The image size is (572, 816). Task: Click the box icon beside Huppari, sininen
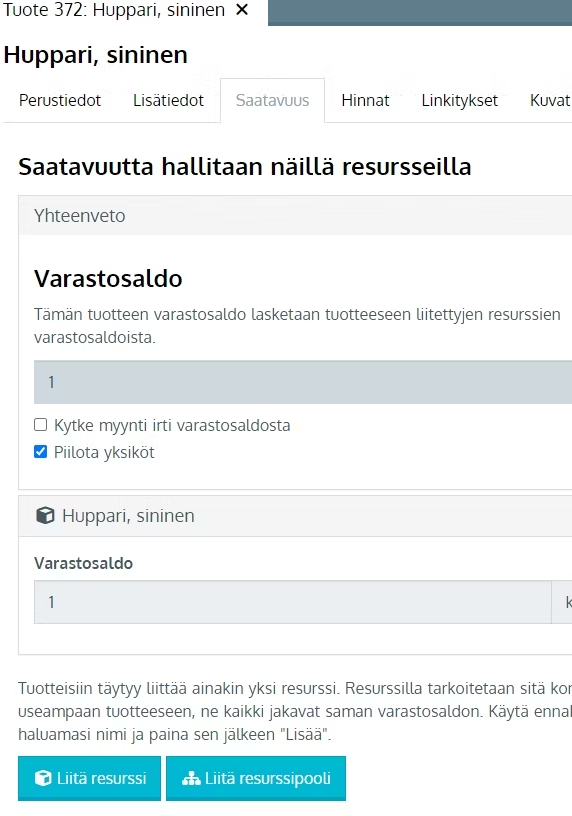(45, 516)
